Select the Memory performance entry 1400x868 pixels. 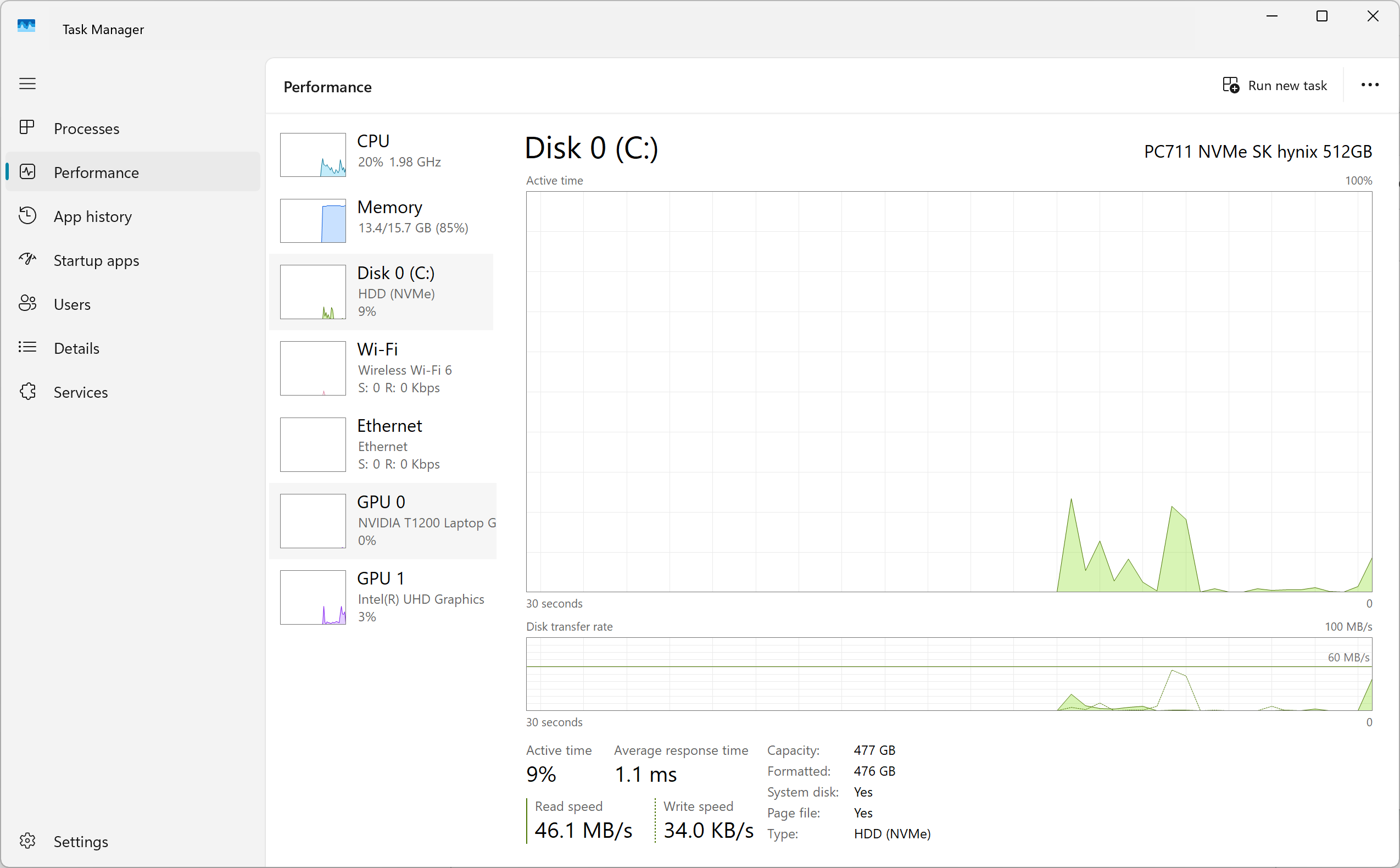382,220
